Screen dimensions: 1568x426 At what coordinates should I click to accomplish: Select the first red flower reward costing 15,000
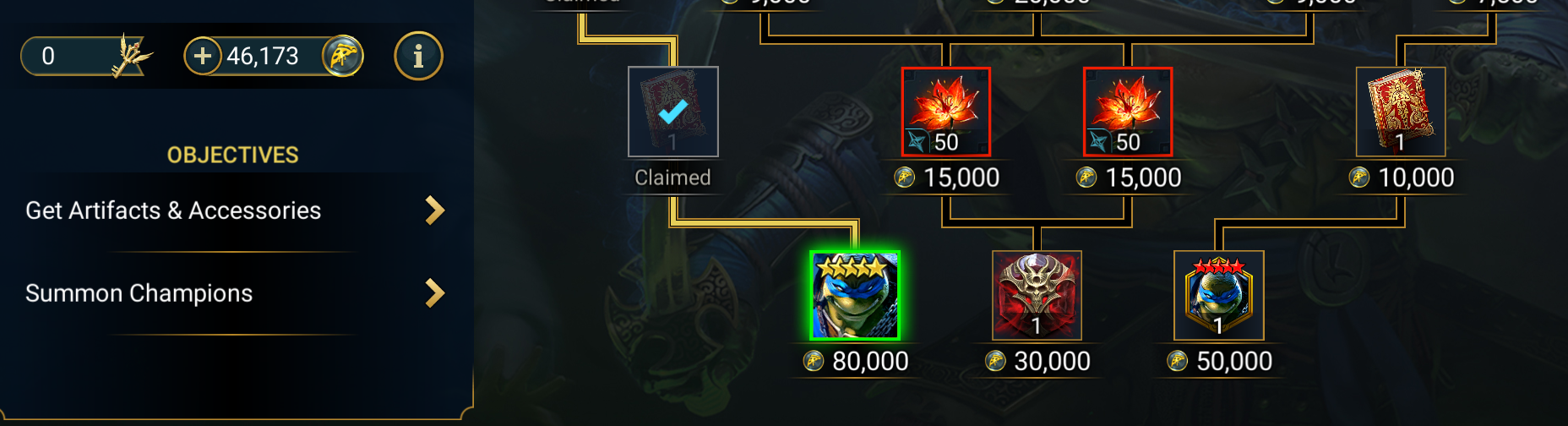click(x=946, y=112)
